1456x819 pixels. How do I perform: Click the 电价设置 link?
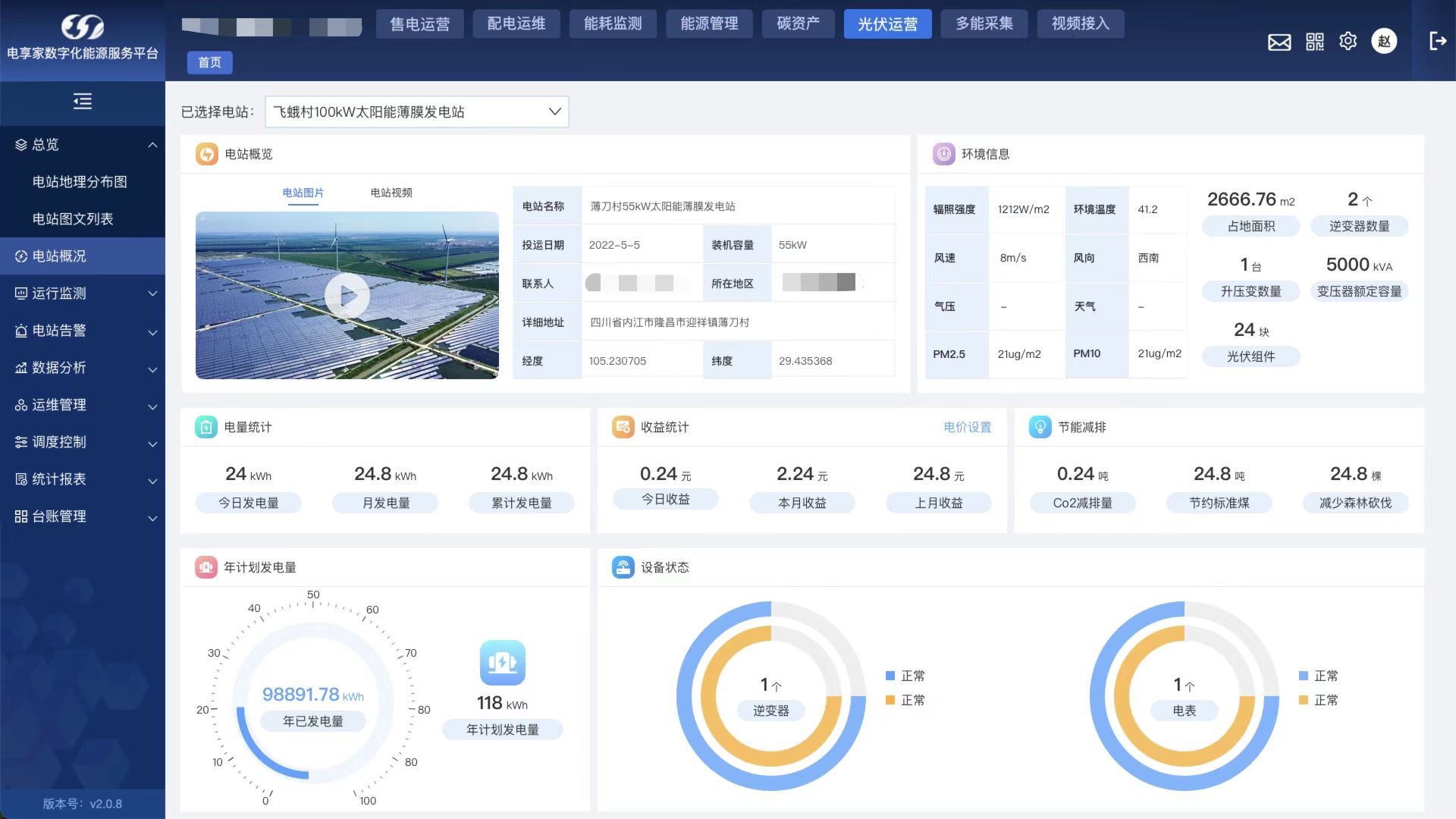click(x=967, y=427)
